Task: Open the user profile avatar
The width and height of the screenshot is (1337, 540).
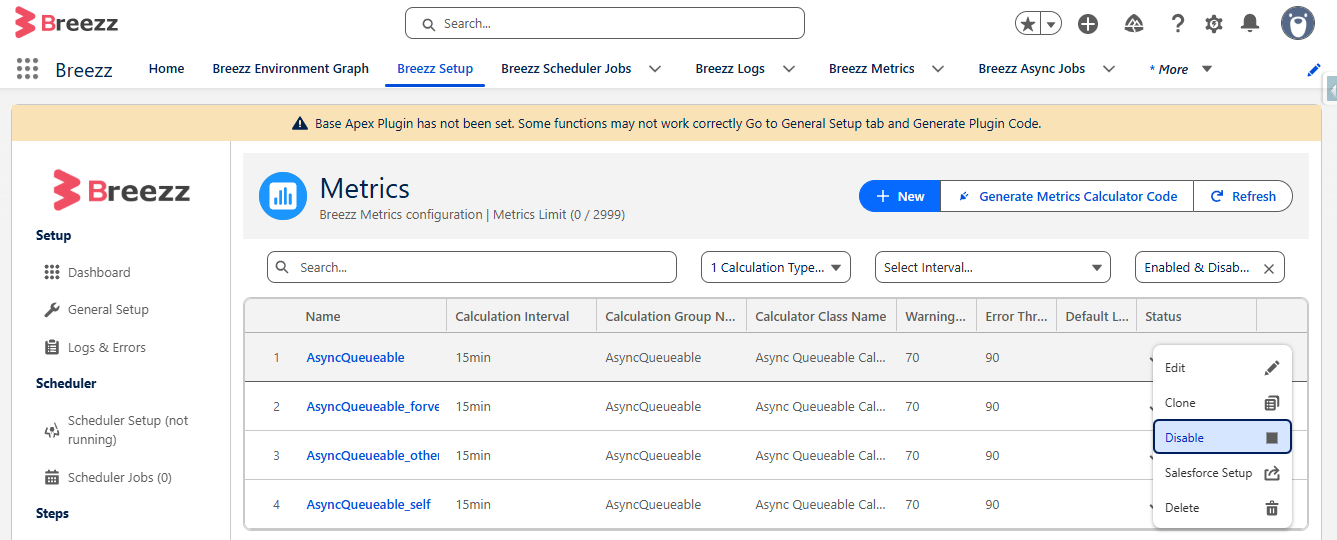Action: pyautogui.click(x=1298, y=23)
